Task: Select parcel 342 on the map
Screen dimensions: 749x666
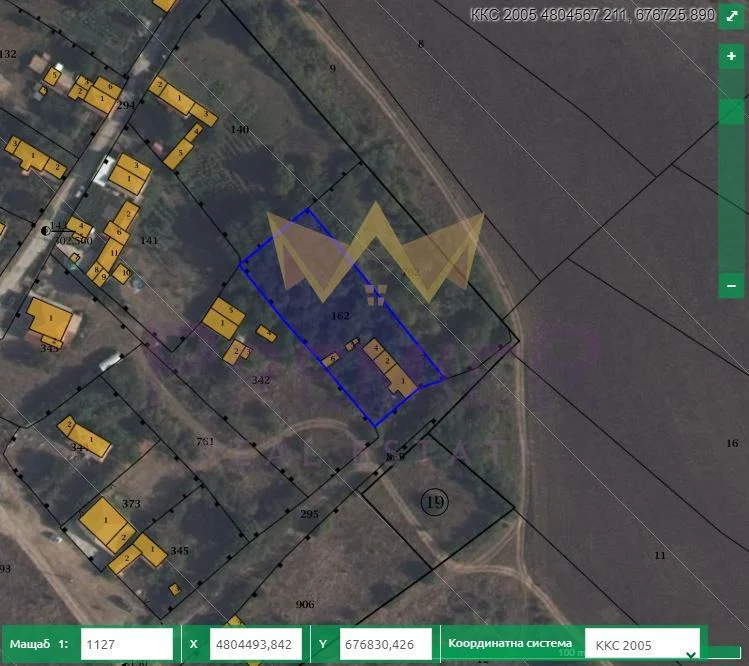Action: pyautogui.click(x=261, y=380)
